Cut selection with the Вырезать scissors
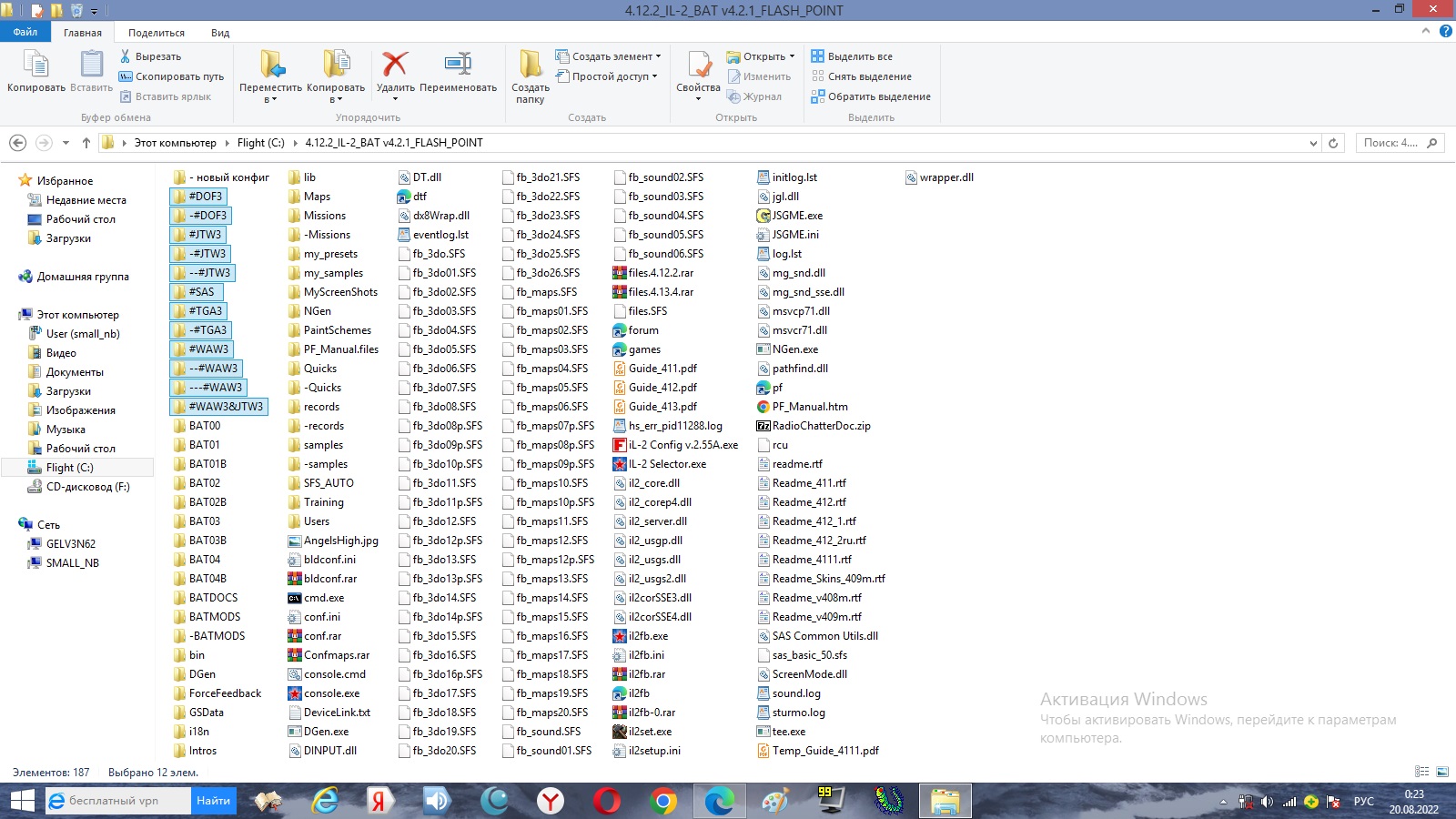The height and width of the screenshot is (819, 1456). point(150,56)
